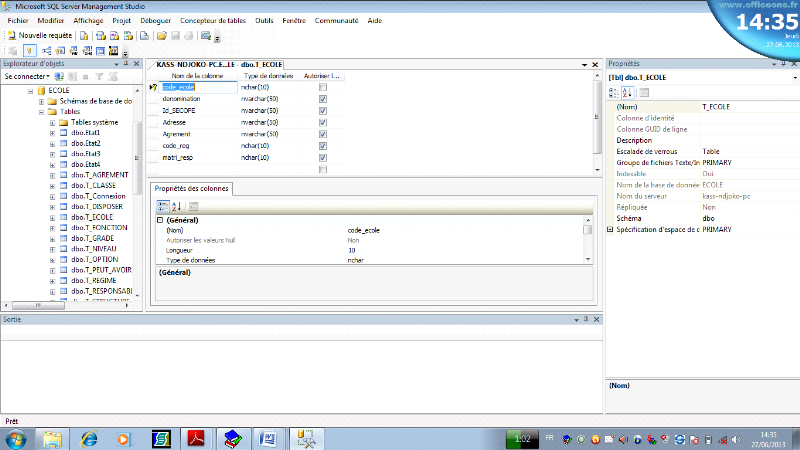Open Microsoft Word from the taskbar
This screenshot has width=800, height=450.
point(267,438)
